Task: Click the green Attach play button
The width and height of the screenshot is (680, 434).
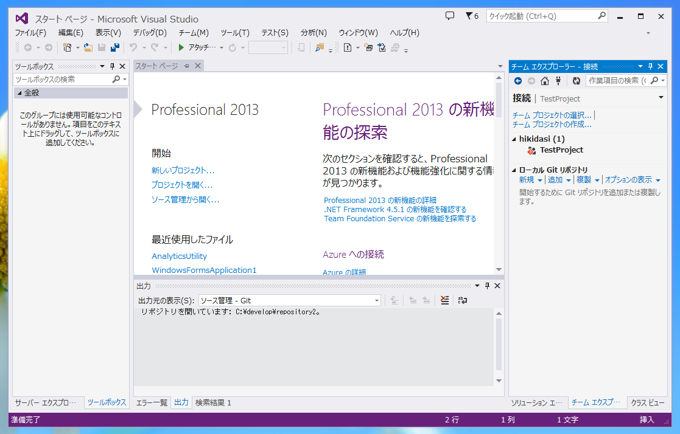Action: click(x=181, y=47)
